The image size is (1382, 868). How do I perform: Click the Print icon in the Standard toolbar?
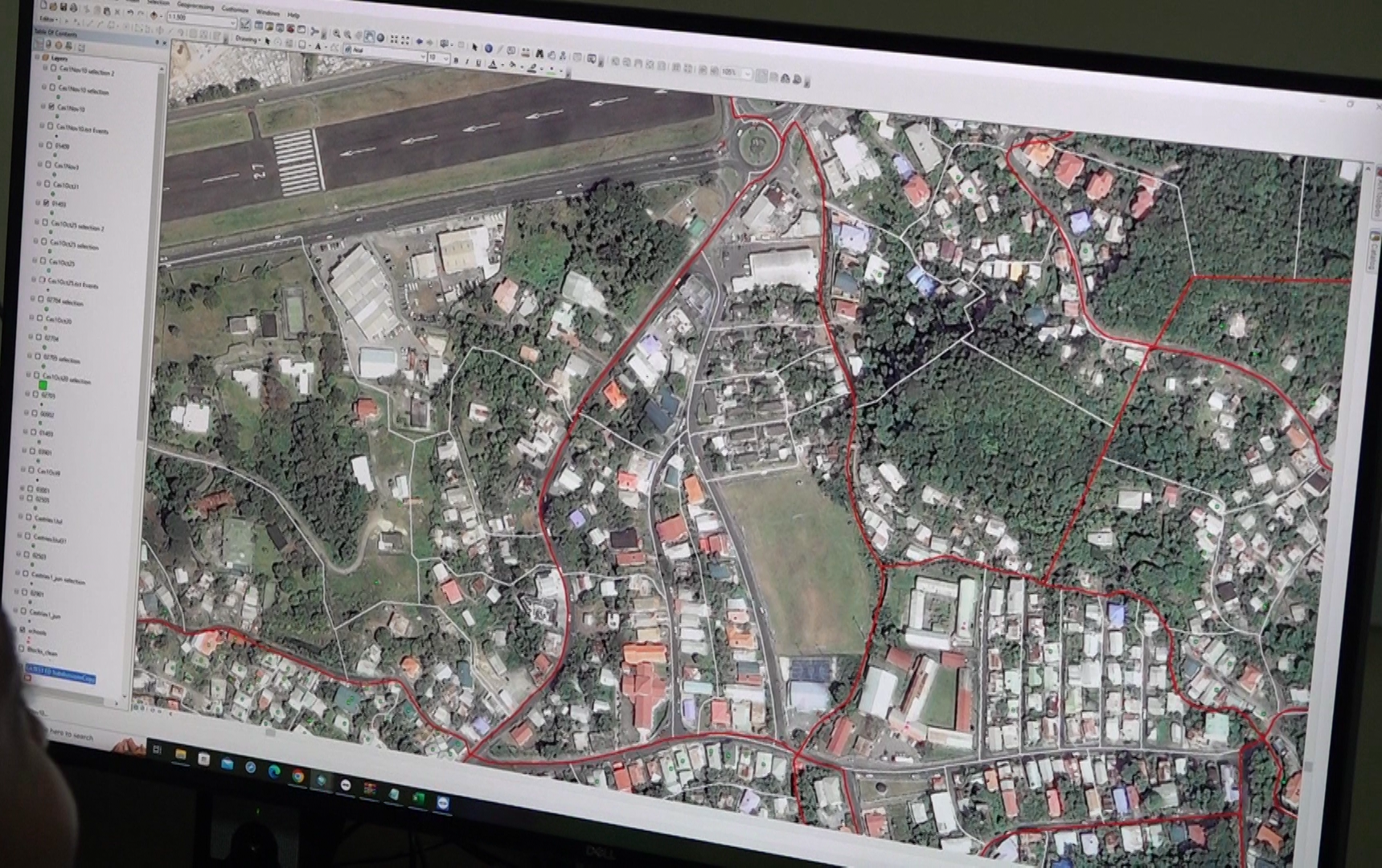73,8
